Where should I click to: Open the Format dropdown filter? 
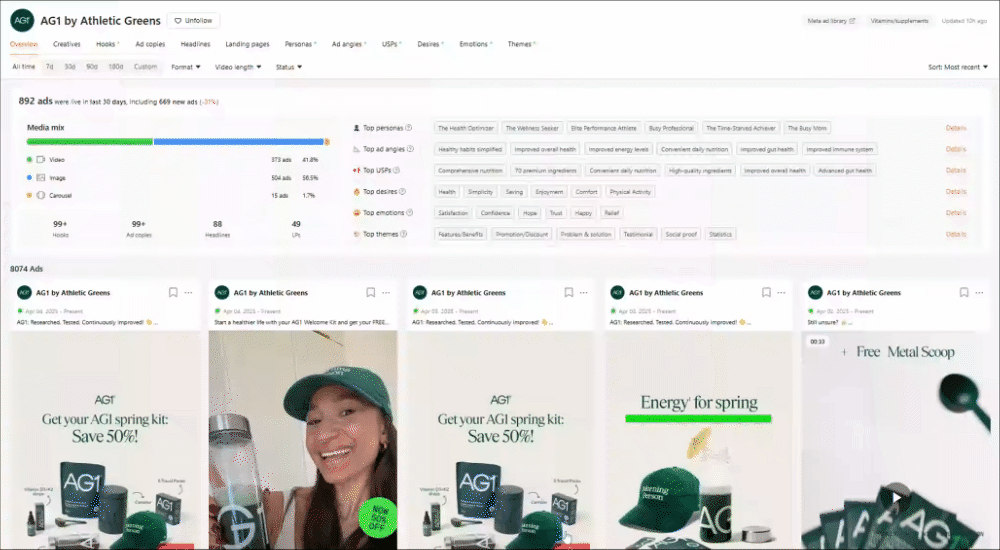[186, 67]
